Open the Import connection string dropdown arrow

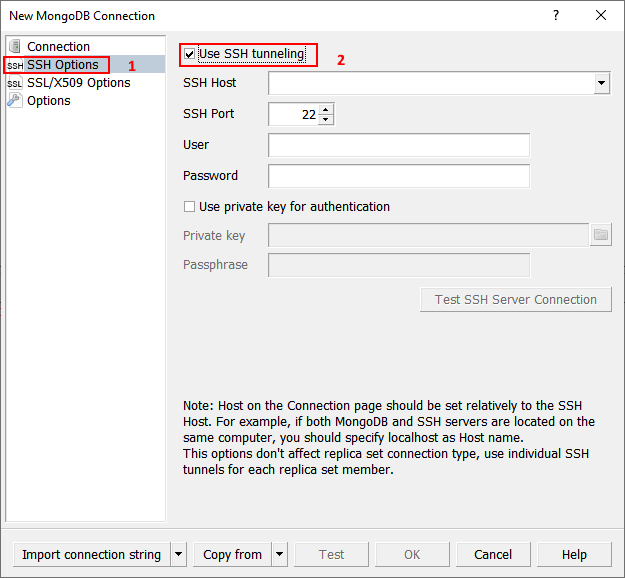tap(178, 554)
